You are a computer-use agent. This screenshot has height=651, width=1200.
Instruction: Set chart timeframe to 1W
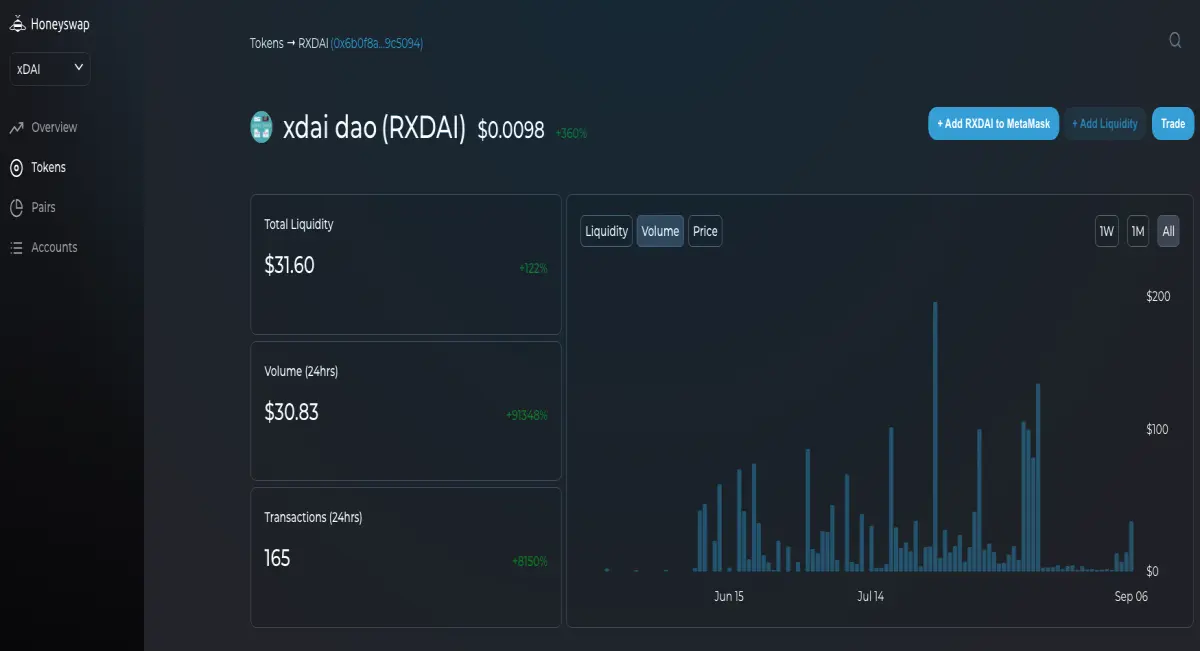click(x=1106, y=231)
